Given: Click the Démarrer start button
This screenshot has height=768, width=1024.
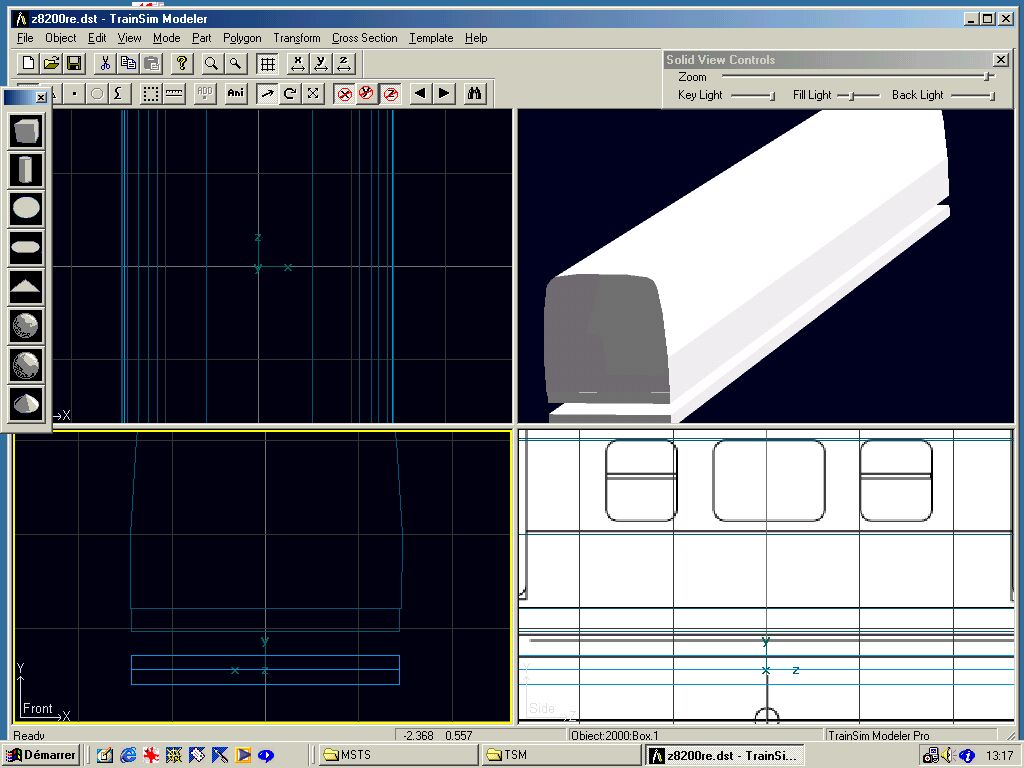Looking at the screenshot, I should (41, 755).
